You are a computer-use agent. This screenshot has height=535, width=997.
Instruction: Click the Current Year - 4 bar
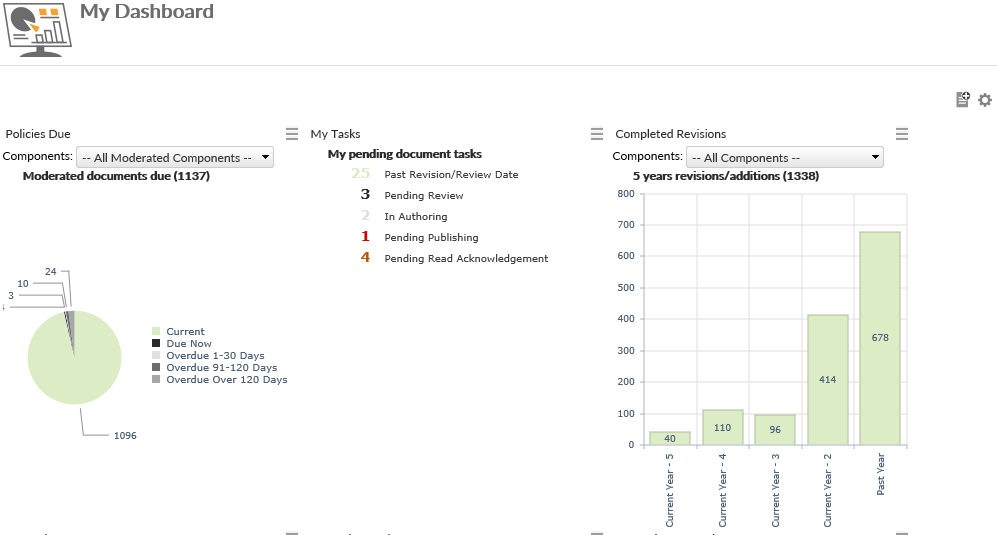tap(723, 427)
